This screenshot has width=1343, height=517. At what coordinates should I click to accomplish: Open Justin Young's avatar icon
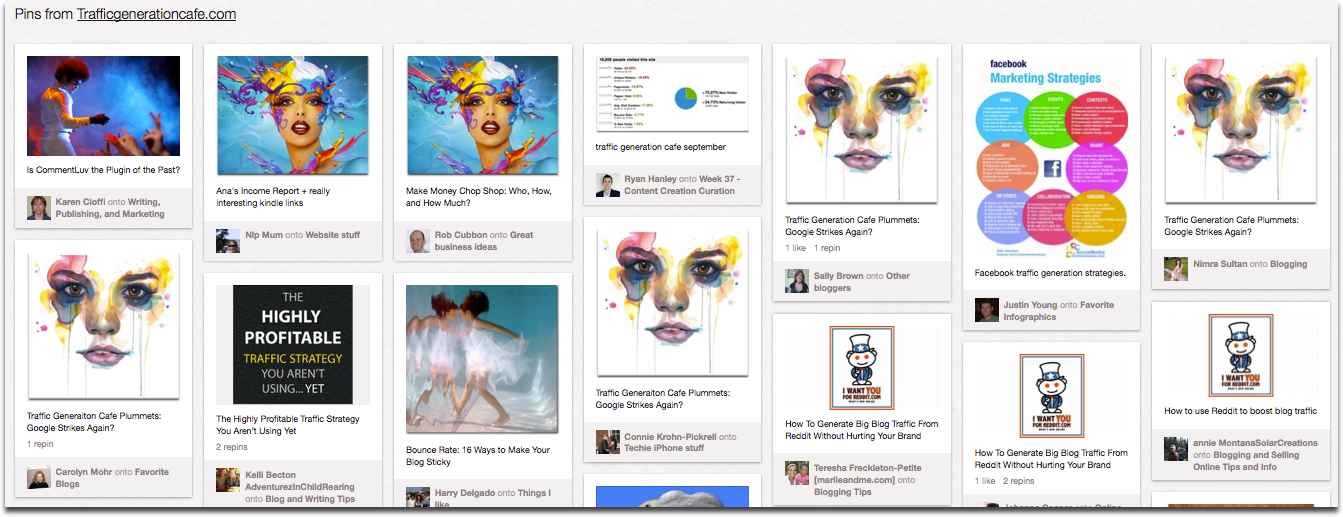pyautogui.click(x=987, y=310)
